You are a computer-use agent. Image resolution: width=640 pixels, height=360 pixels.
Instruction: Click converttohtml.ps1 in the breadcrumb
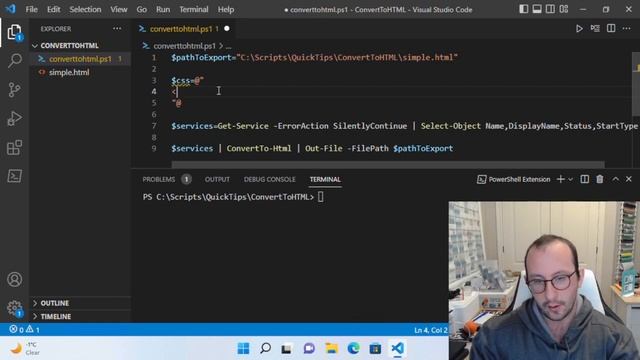[x=184, y=46]
